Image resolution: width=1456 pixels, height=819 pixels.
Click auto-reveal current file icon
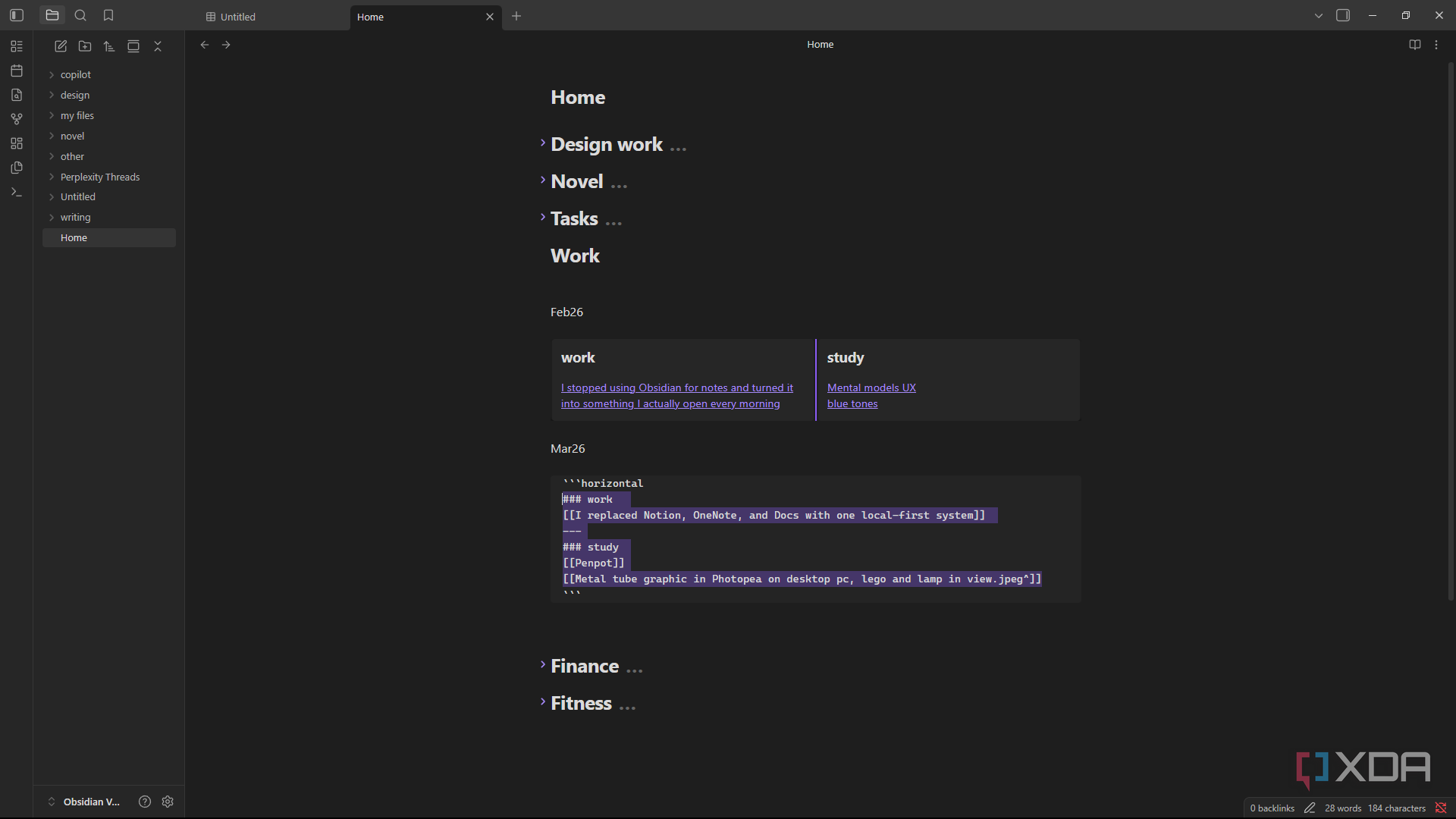pyautogui.click(x=133, y=46)
